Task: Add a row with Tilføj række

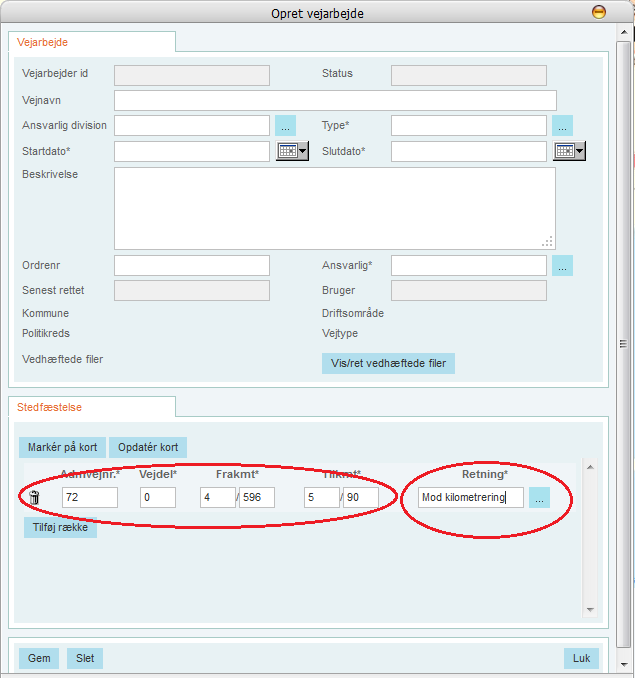Action: [60, 529]
